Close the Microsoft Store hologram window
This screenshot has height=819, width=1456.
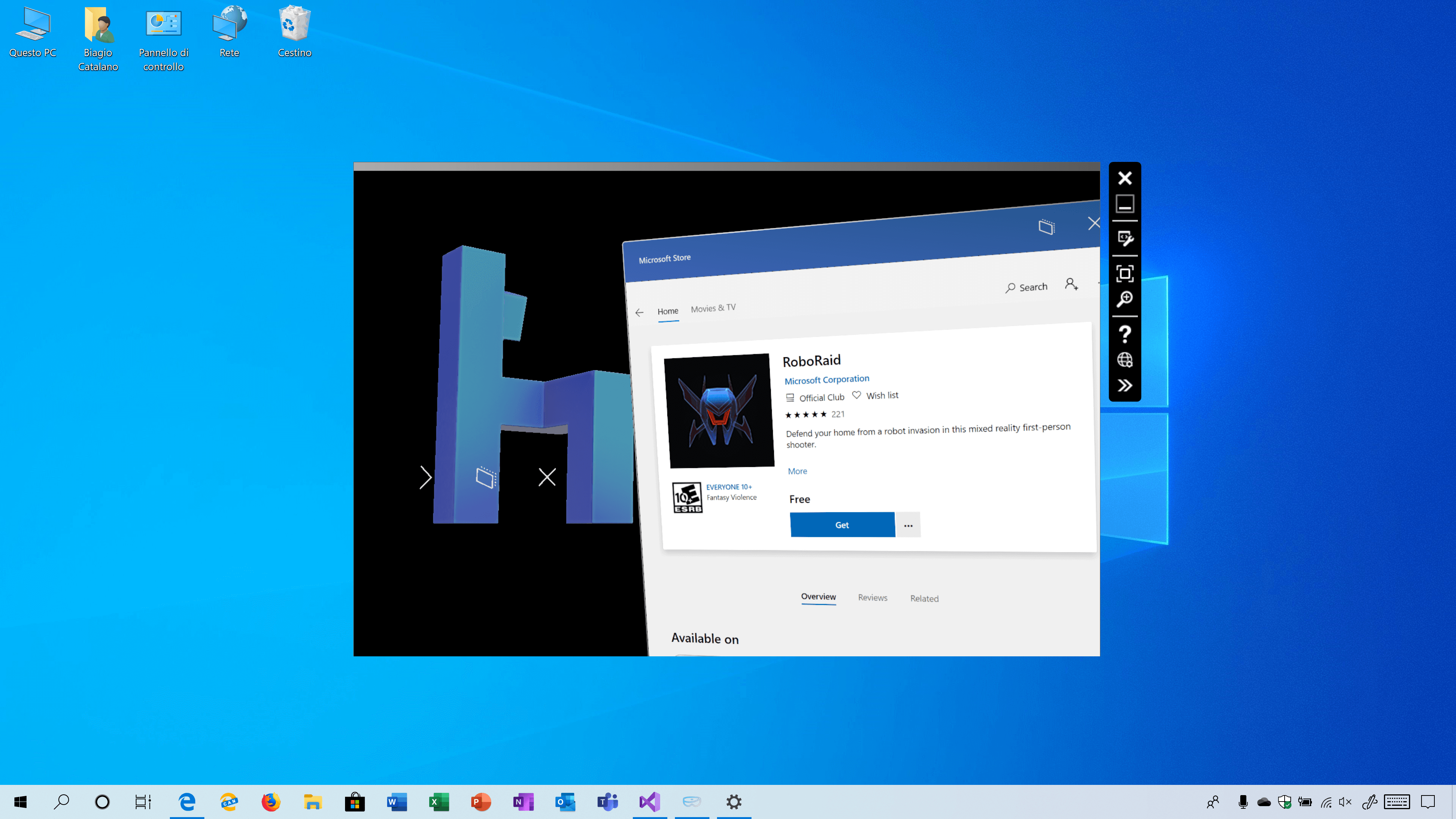(1094, 223)
